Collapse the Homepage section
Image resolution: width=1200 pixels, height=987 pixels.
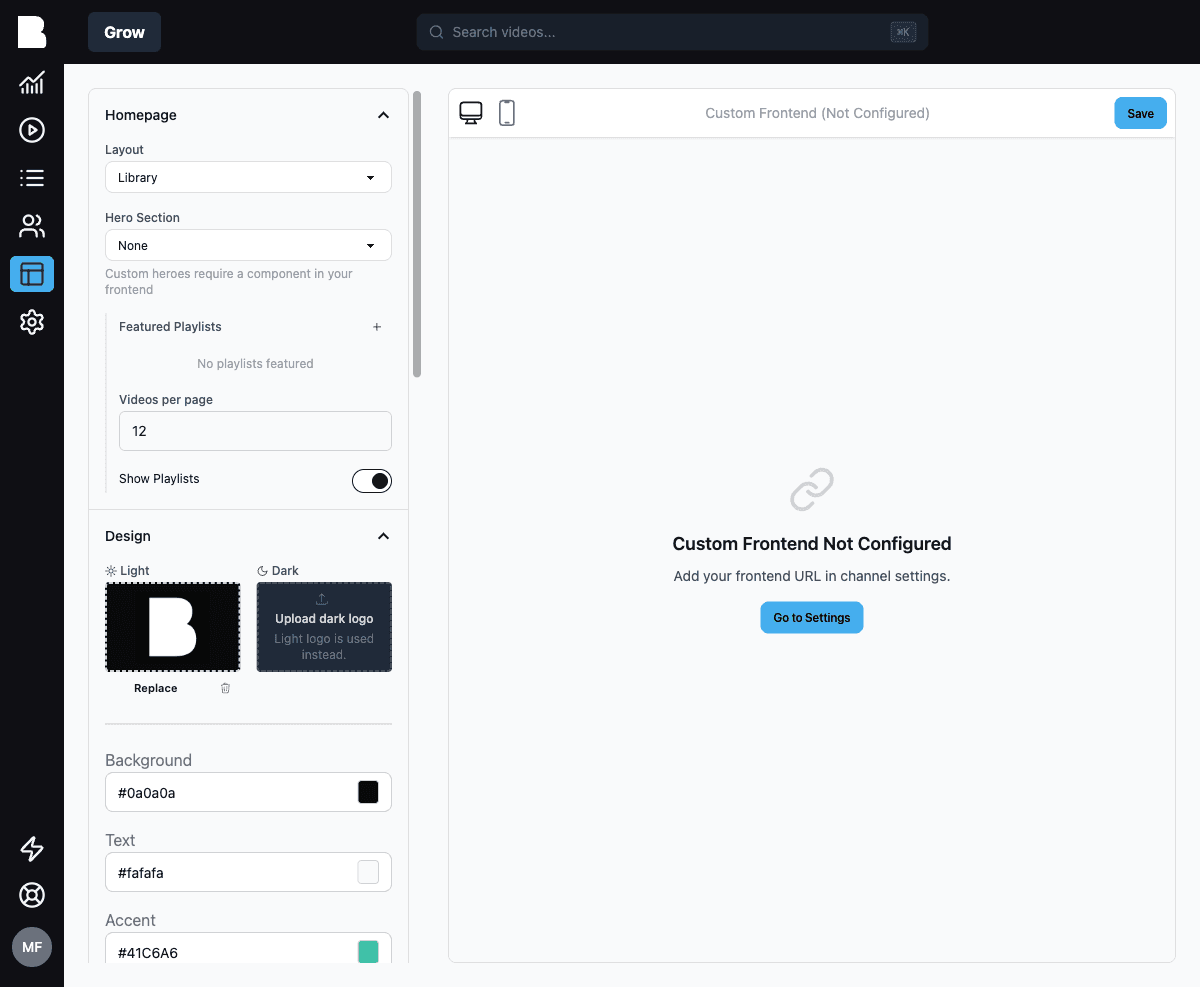pyautogui.click(x=383, y=115)
